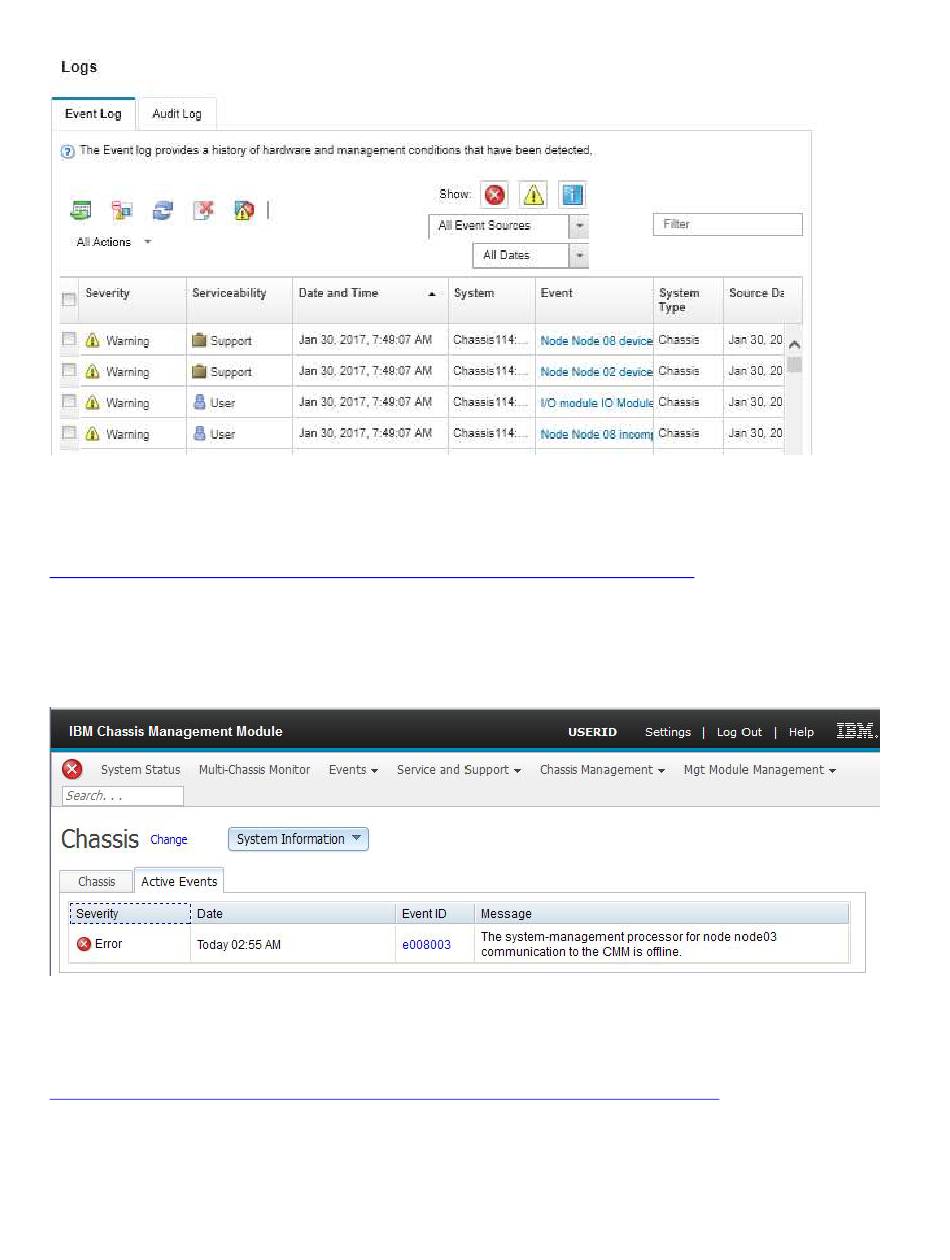The image size is (950, 1260).
Task: Click the Change link next to Chassis
Action: 168,840
